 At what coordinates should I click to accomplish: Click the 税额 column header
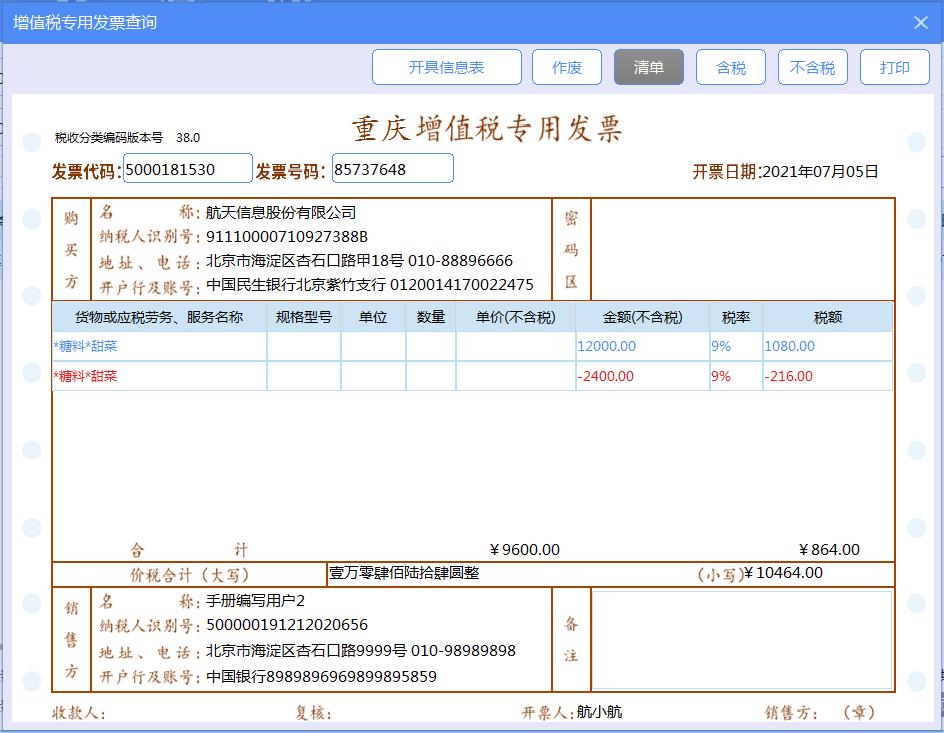(830, 315)
